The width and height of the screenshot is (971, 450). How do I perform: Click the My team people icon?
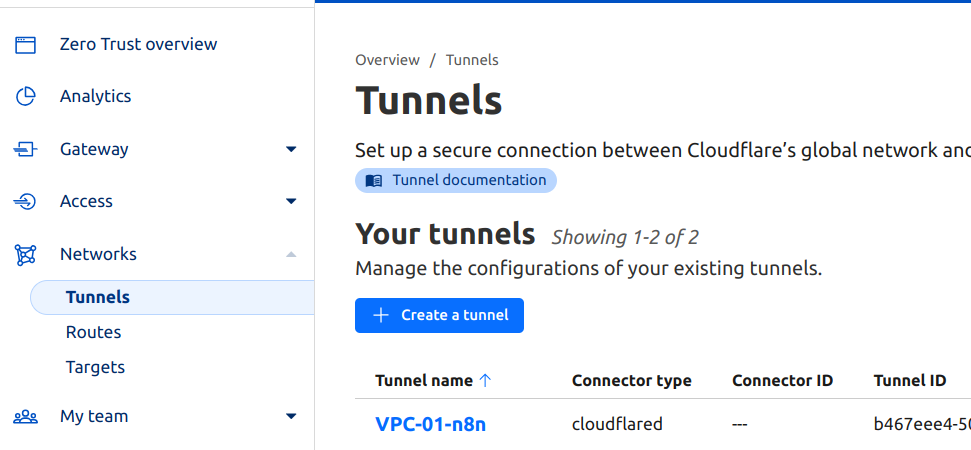[25, 416]
